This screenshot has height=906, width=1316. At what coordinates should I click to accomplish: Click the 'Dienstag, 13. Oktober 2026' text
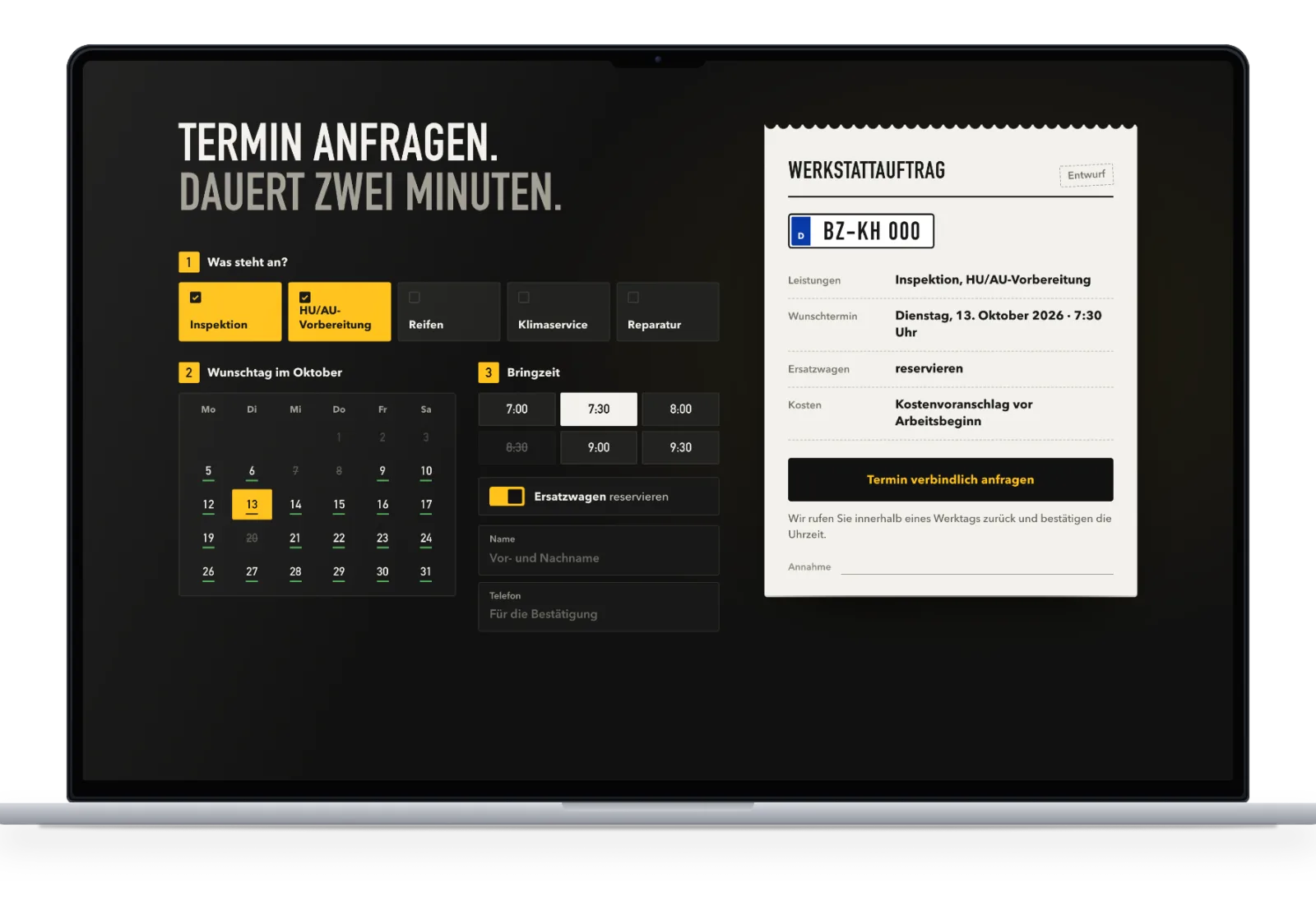click(x=979, y=316)
